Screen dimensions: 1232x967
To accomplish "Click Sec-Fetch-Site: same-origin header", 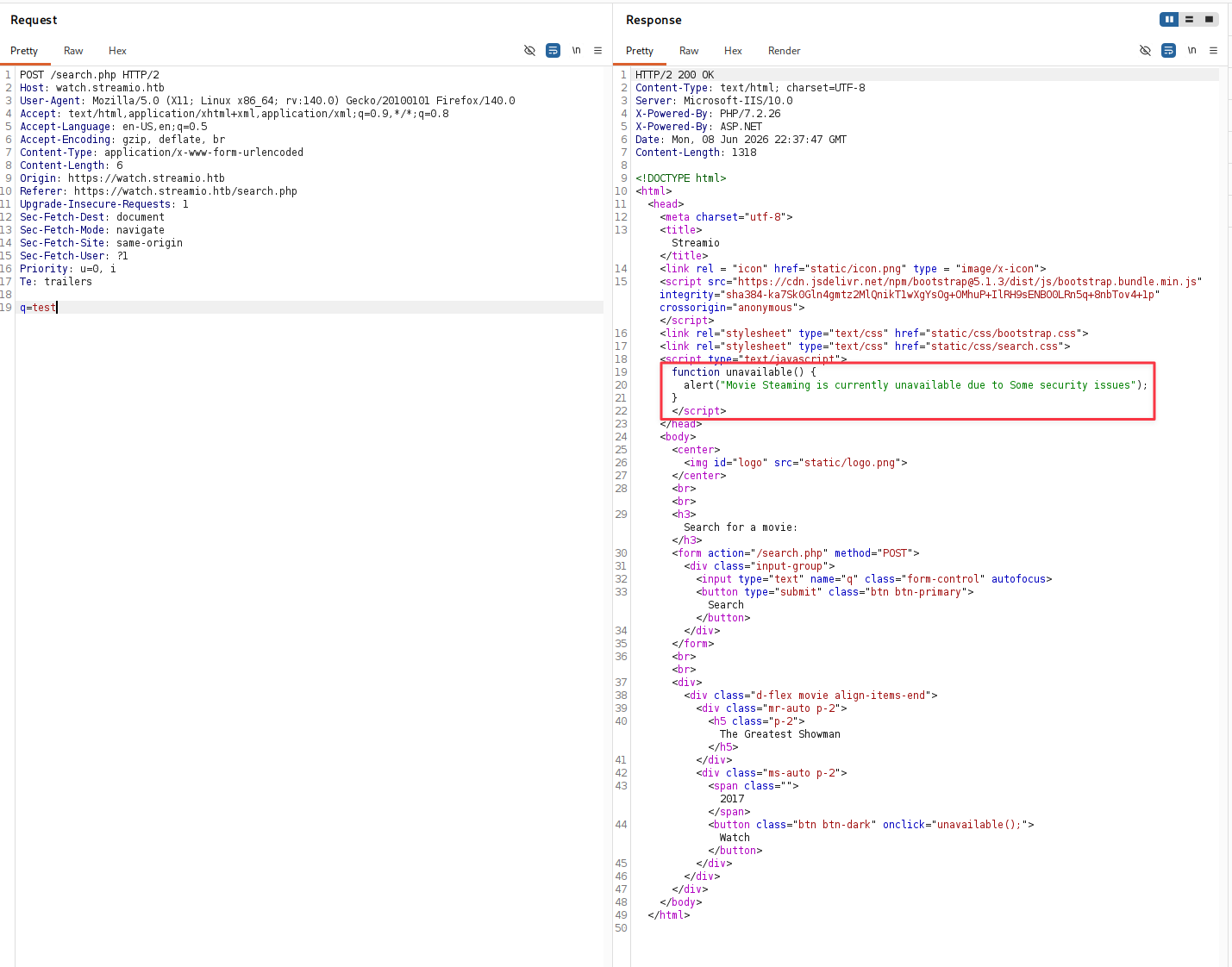I will (x=102, y=243).
